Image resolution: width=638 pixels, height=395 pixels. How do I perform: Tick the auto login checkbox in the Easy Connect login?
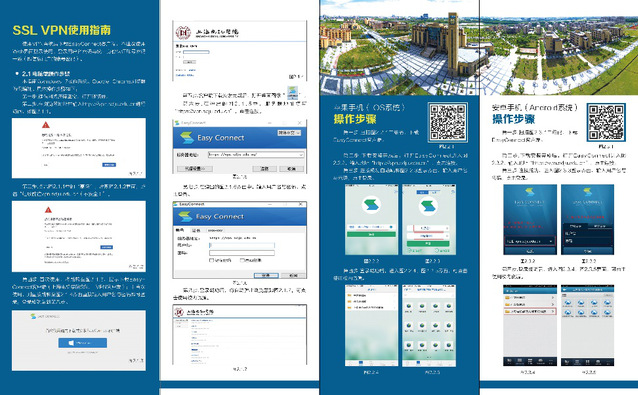pos(242,260)
